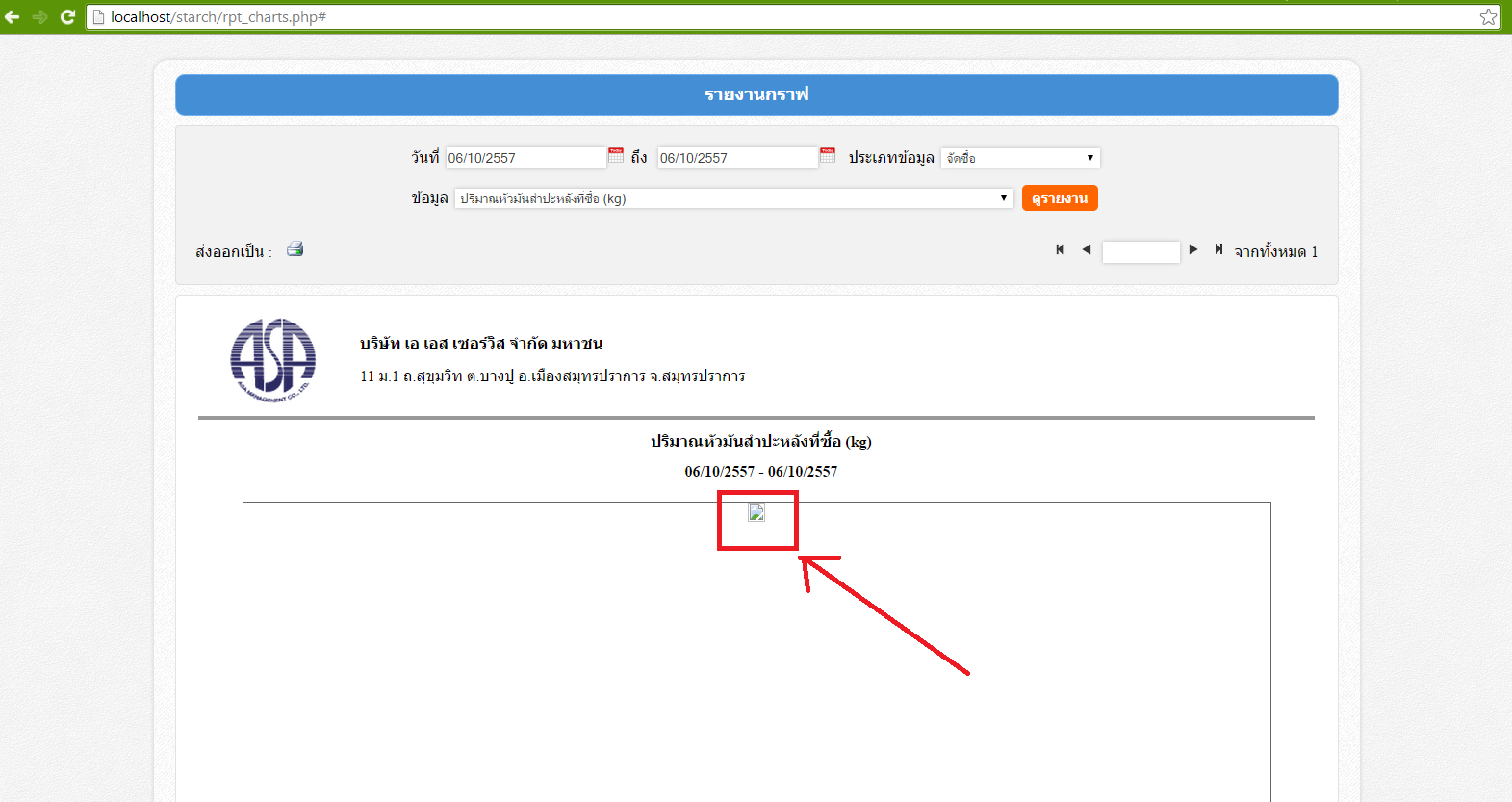Click the ส่งออกเป็น export label
The height and width of the screenshot is (802, 1512).
234,252
